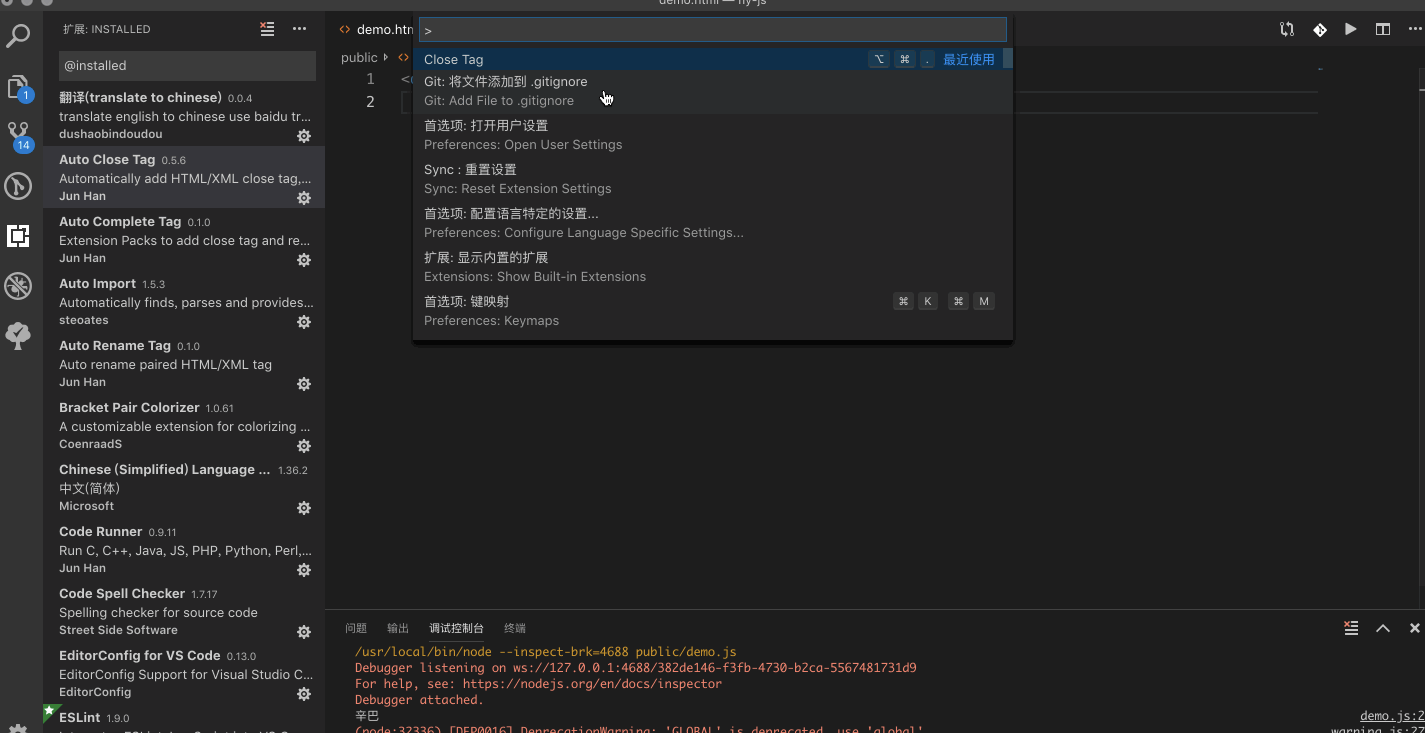
Task: Open manage gear for Auto Import
Action: (x=304, y=322)
